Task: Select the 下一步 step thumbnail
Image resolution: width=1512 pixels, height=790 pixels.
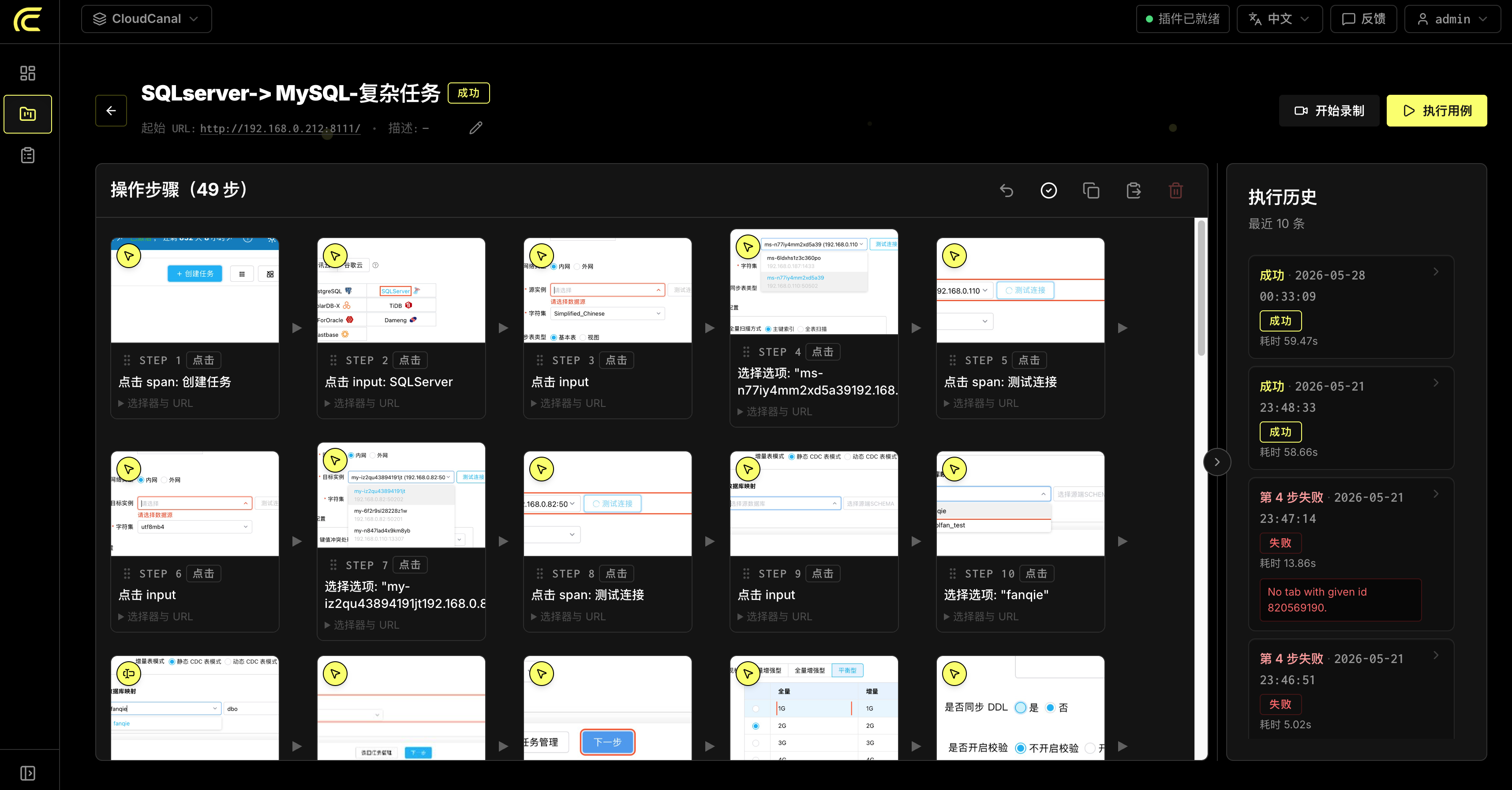Action: point(607,708)
